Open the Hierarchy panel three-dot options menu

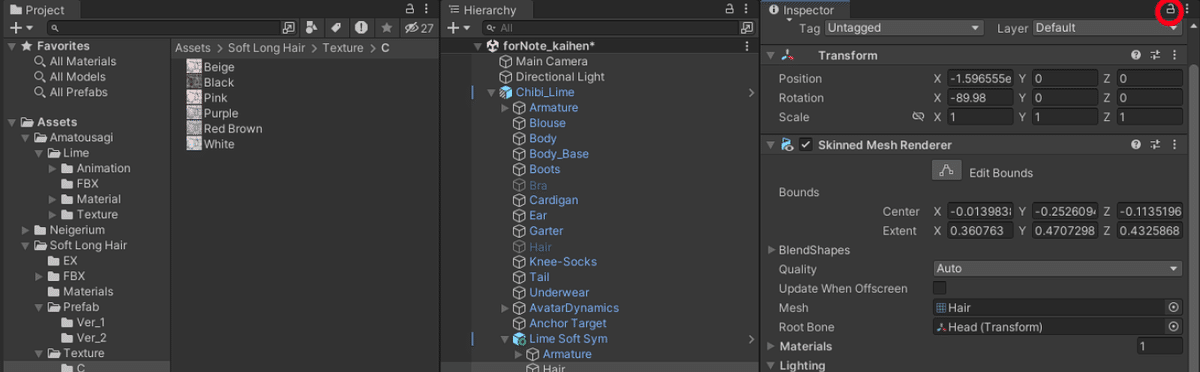point(747,10)
